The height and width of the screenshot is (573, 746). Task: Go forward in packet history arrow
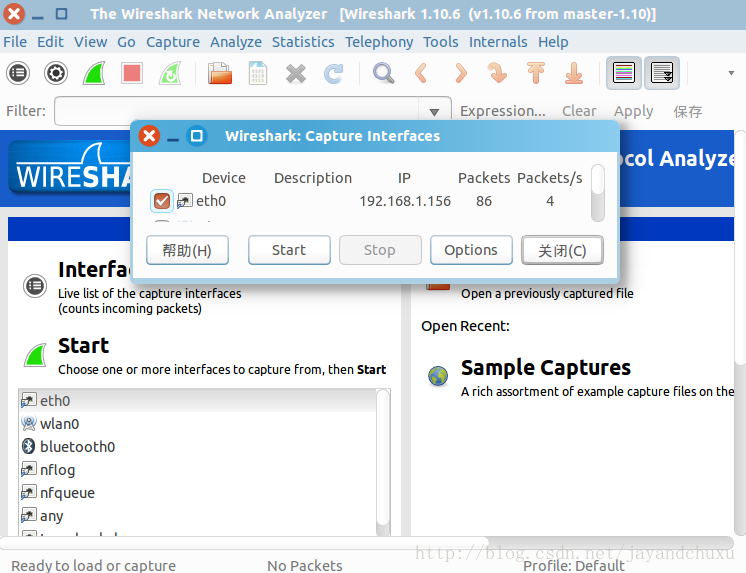460,73
